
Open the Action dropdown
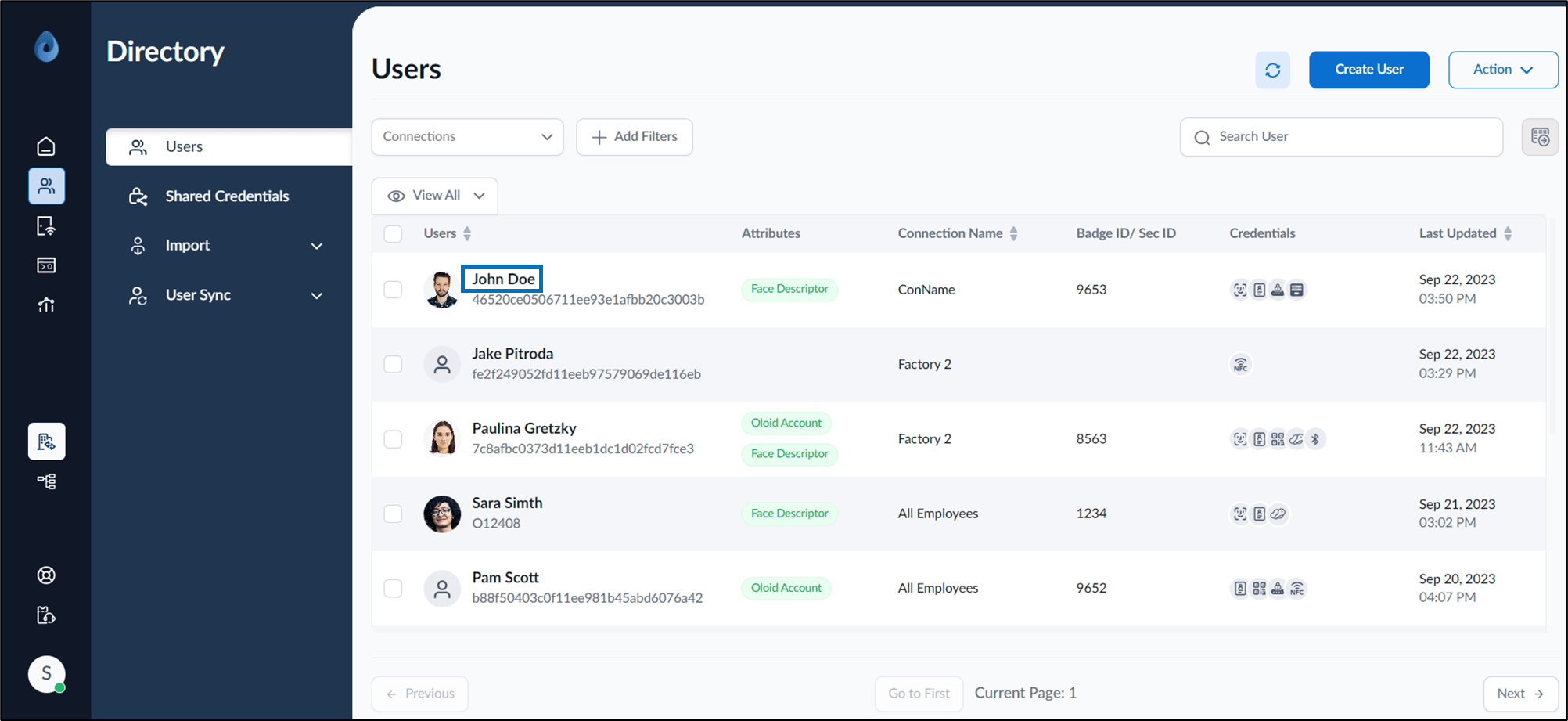[1503, 70]
